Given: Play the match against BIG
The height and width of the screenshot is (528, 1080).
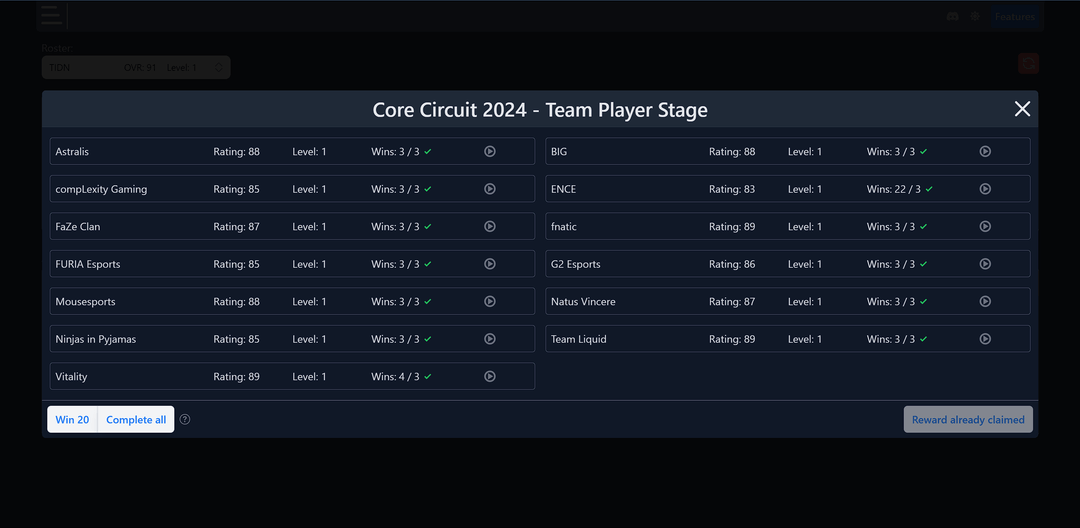Looking at the screenshot, I should pos(985,152).
